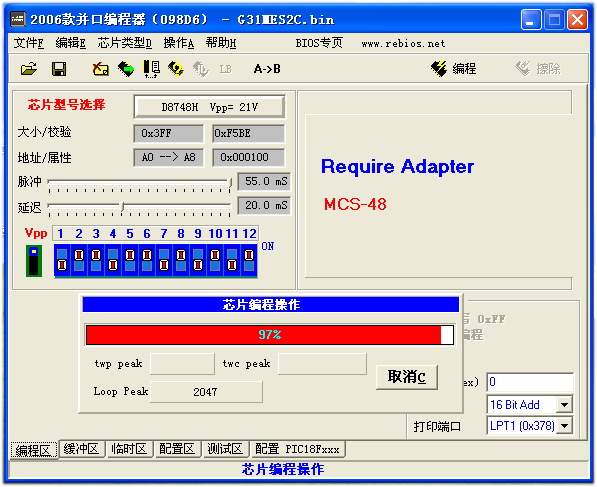
Task: Click the green chip read icon
Action: (x=126, y=69)
